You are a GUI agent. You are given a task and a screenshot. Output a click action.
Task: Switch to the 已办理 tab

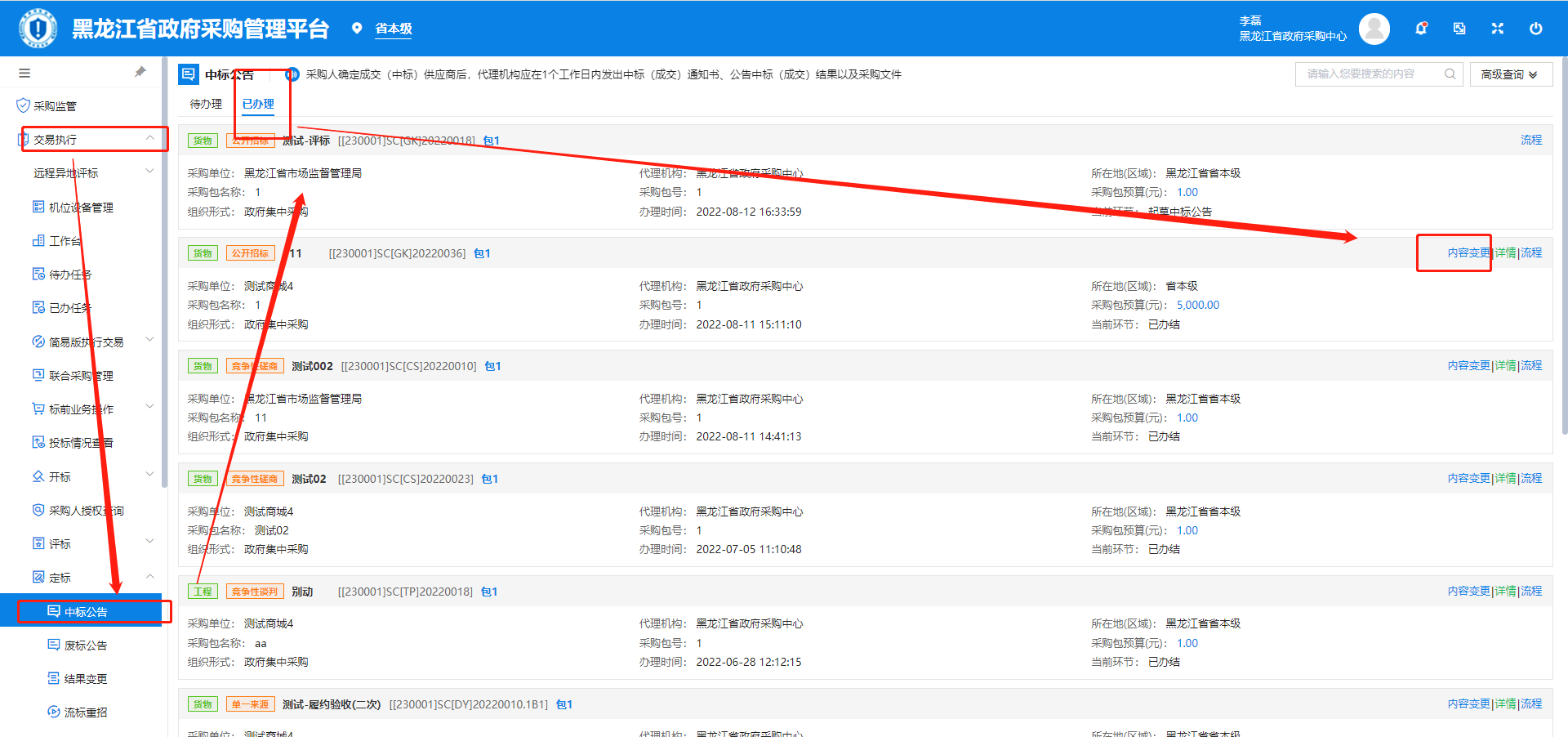click(258, 104)
